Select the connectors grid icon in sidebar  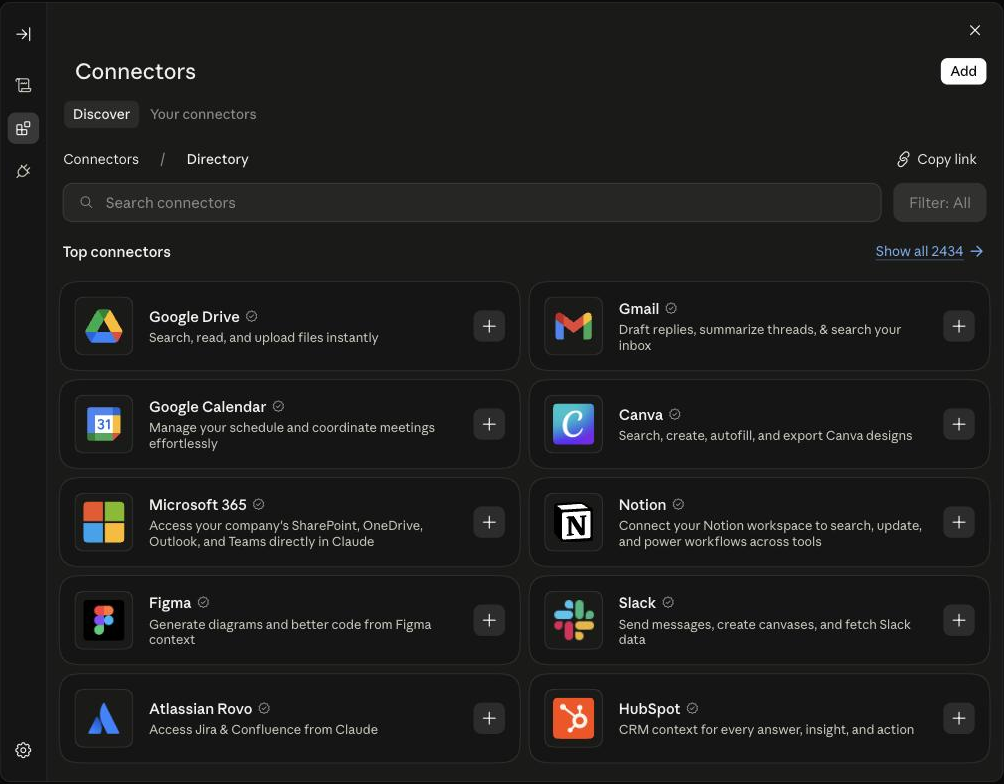click(x=24, y=128)
